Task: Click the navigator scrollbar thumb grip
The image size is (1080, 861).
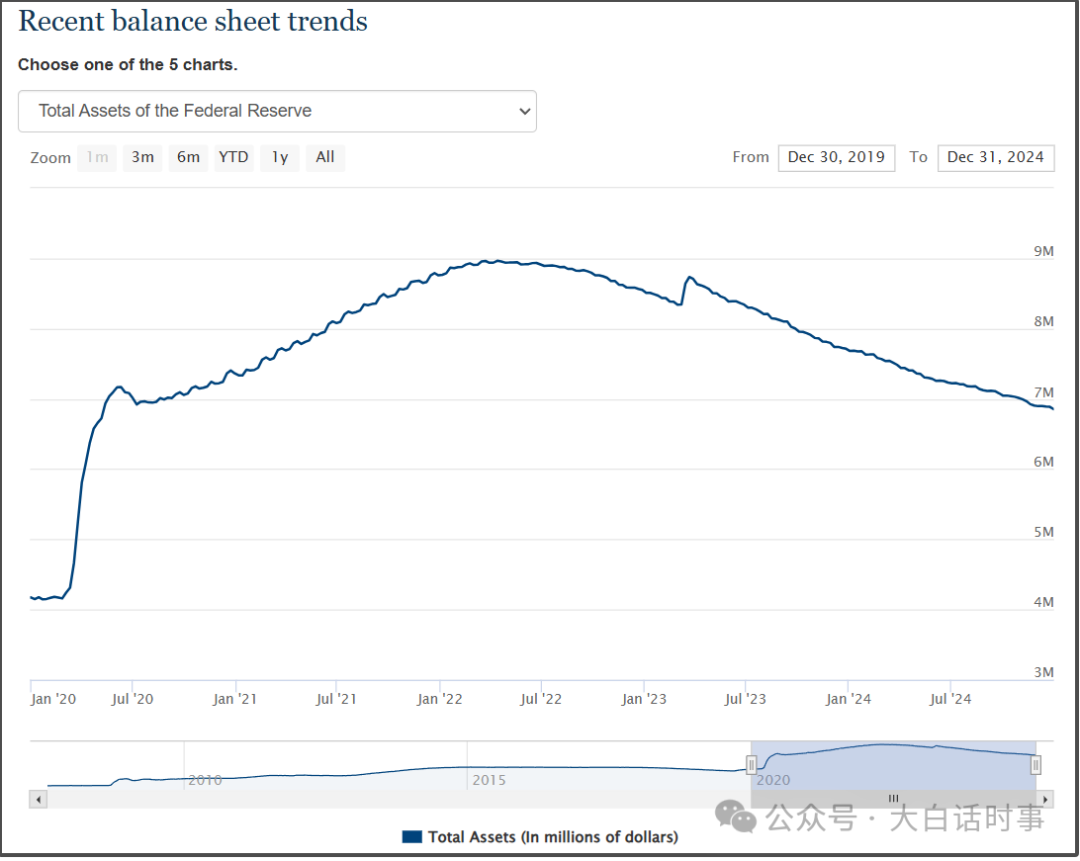Action: [x=893, y=799]
